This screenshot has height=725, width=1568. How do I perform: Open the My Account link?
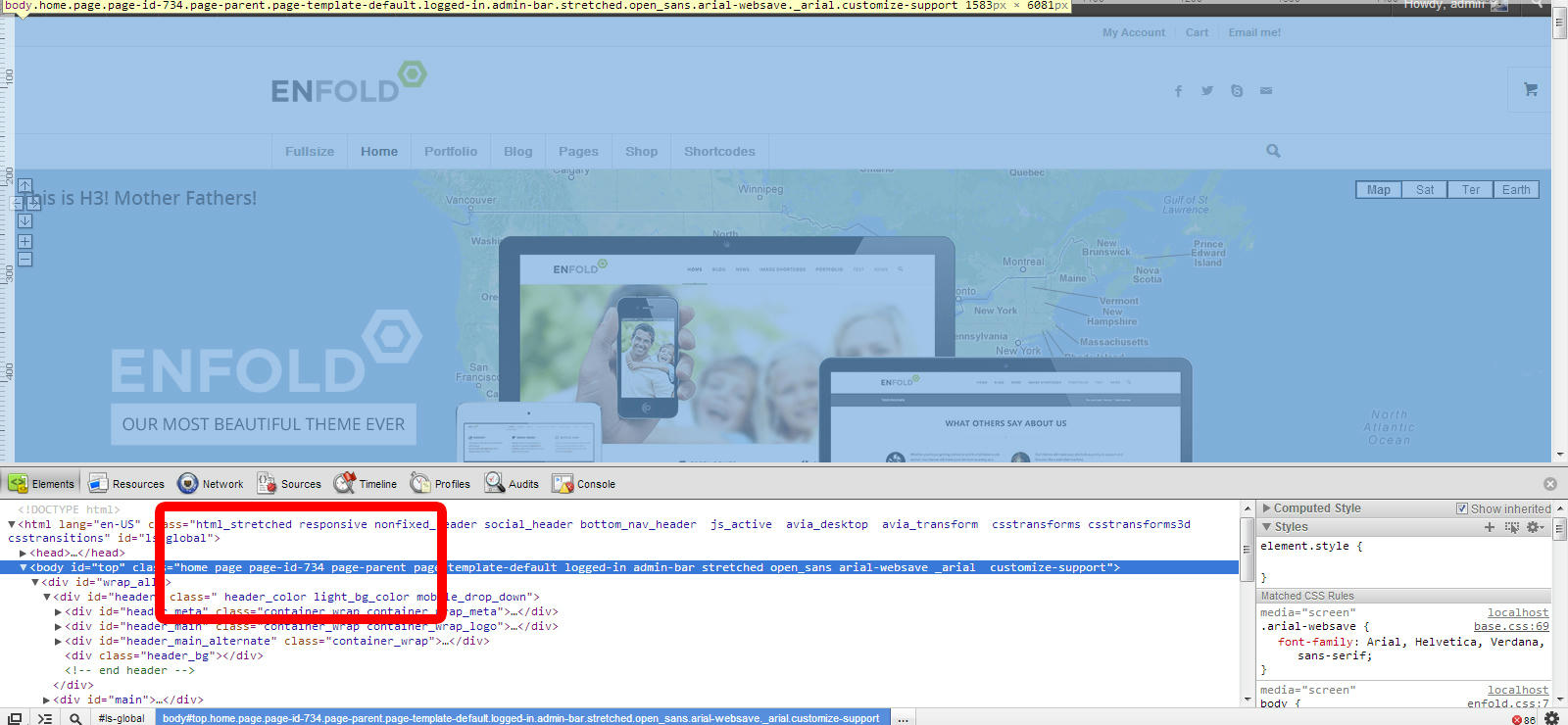[x=1134, y=32]
